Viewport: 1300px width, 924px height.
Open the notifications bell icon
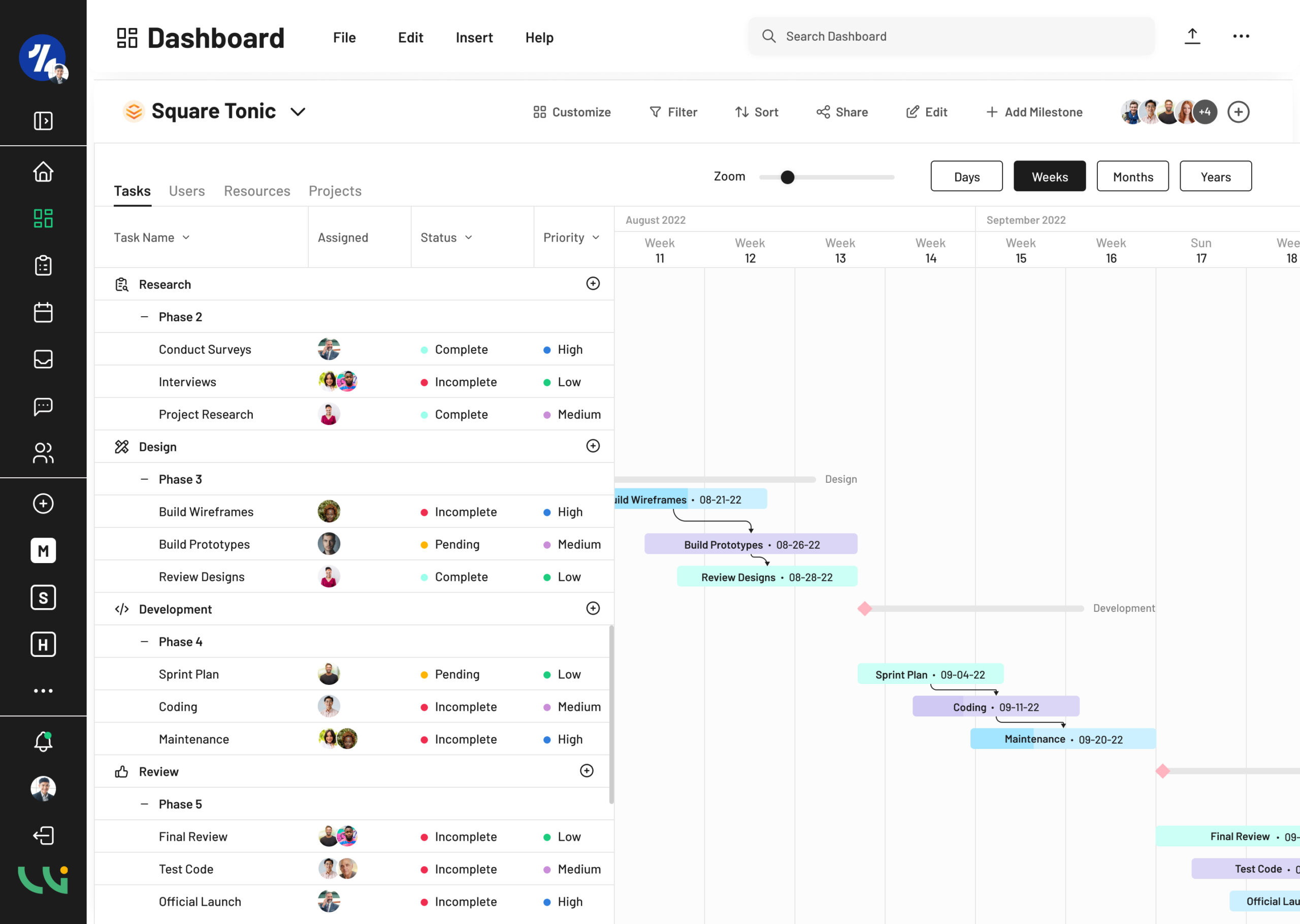coord(43,741)
